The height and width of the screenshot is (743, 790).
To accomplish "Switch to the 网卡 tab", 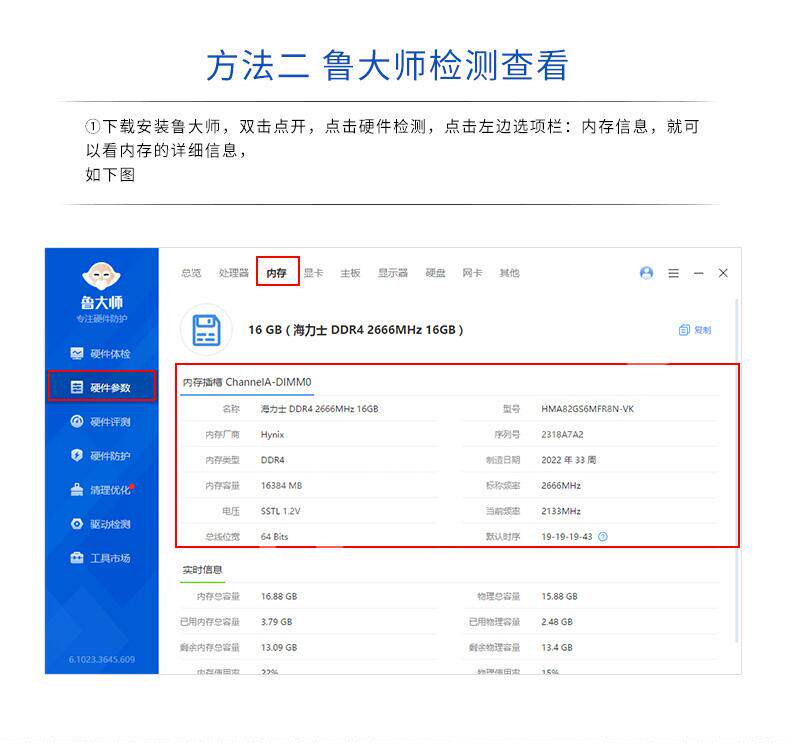I will click(473, 273).
